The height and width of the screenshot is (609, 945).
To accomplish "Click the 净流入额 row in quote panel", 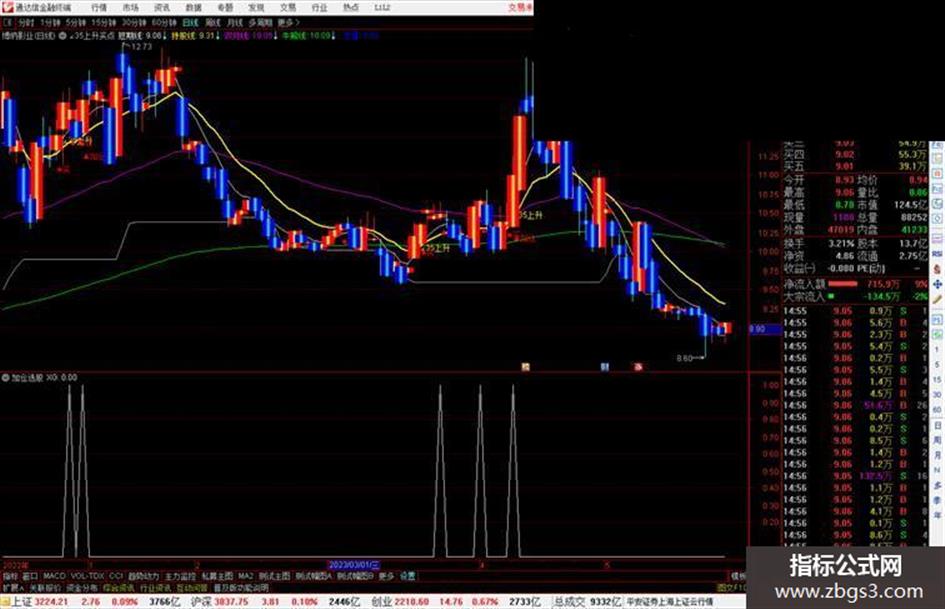I will [x=855, y=283].
